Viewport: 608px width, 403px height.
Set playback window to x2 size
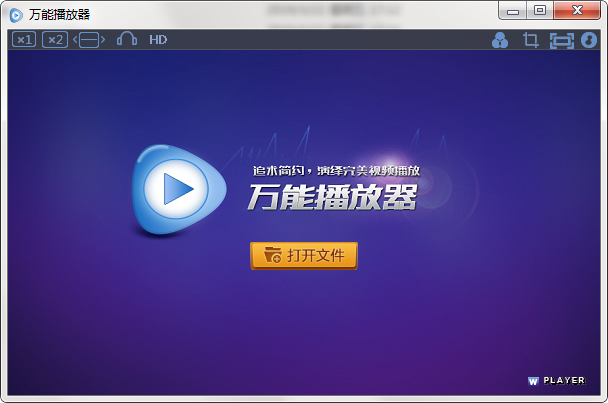pyautogui.click(x=55, y=40)
